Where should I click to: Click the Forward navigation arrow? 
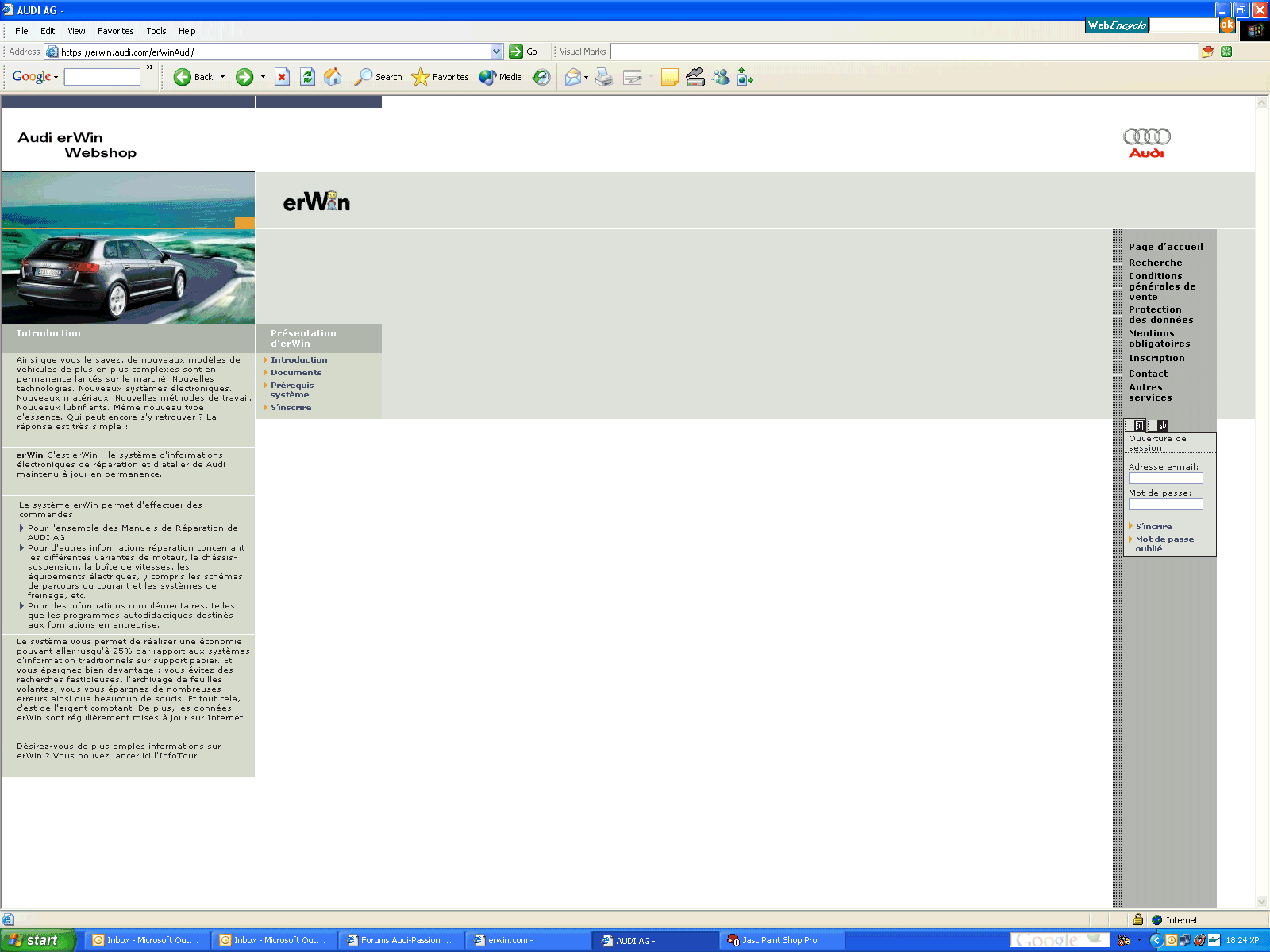(x=244, y=77)
